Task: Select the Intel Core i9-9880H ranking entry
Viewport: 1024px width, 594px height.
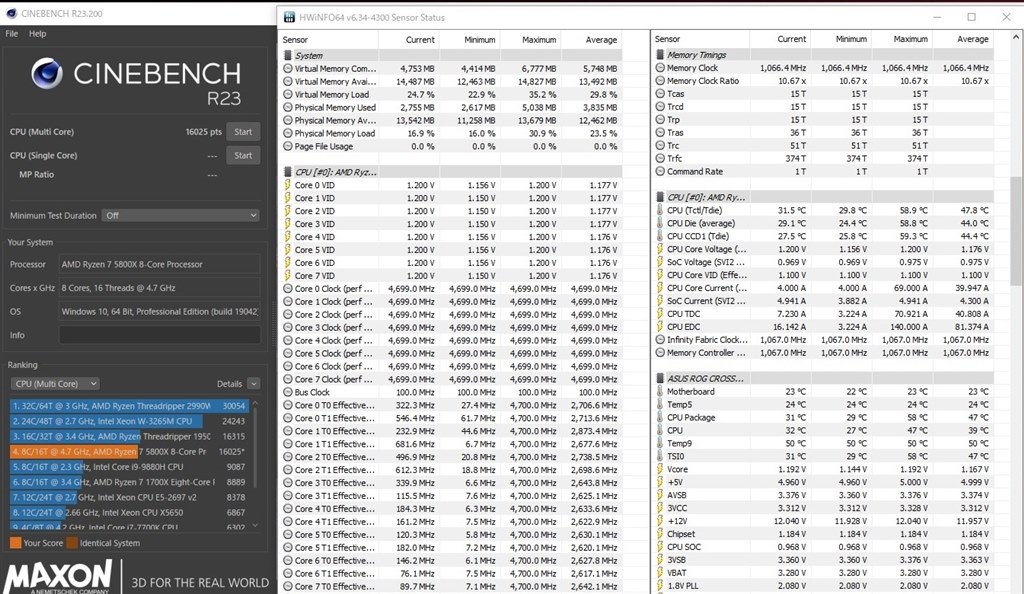Action: (x=129, y=467)
